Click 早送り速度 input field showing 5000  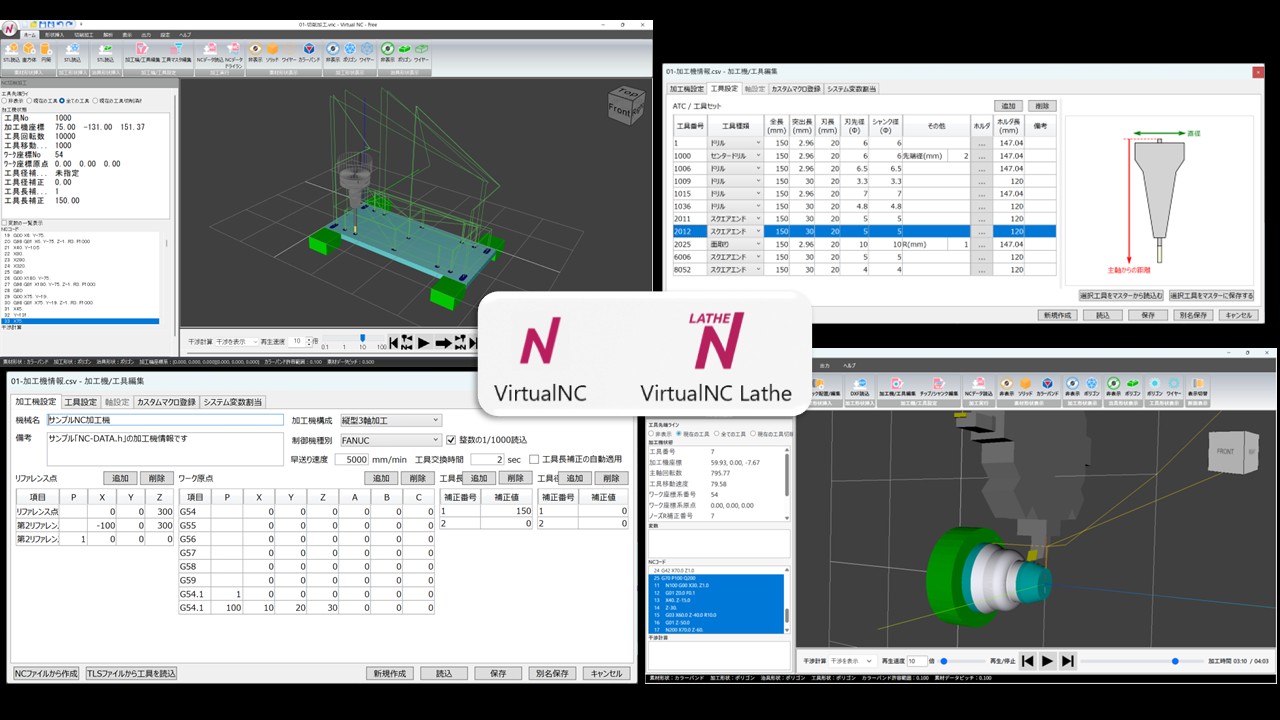click(x=350, y=459)
